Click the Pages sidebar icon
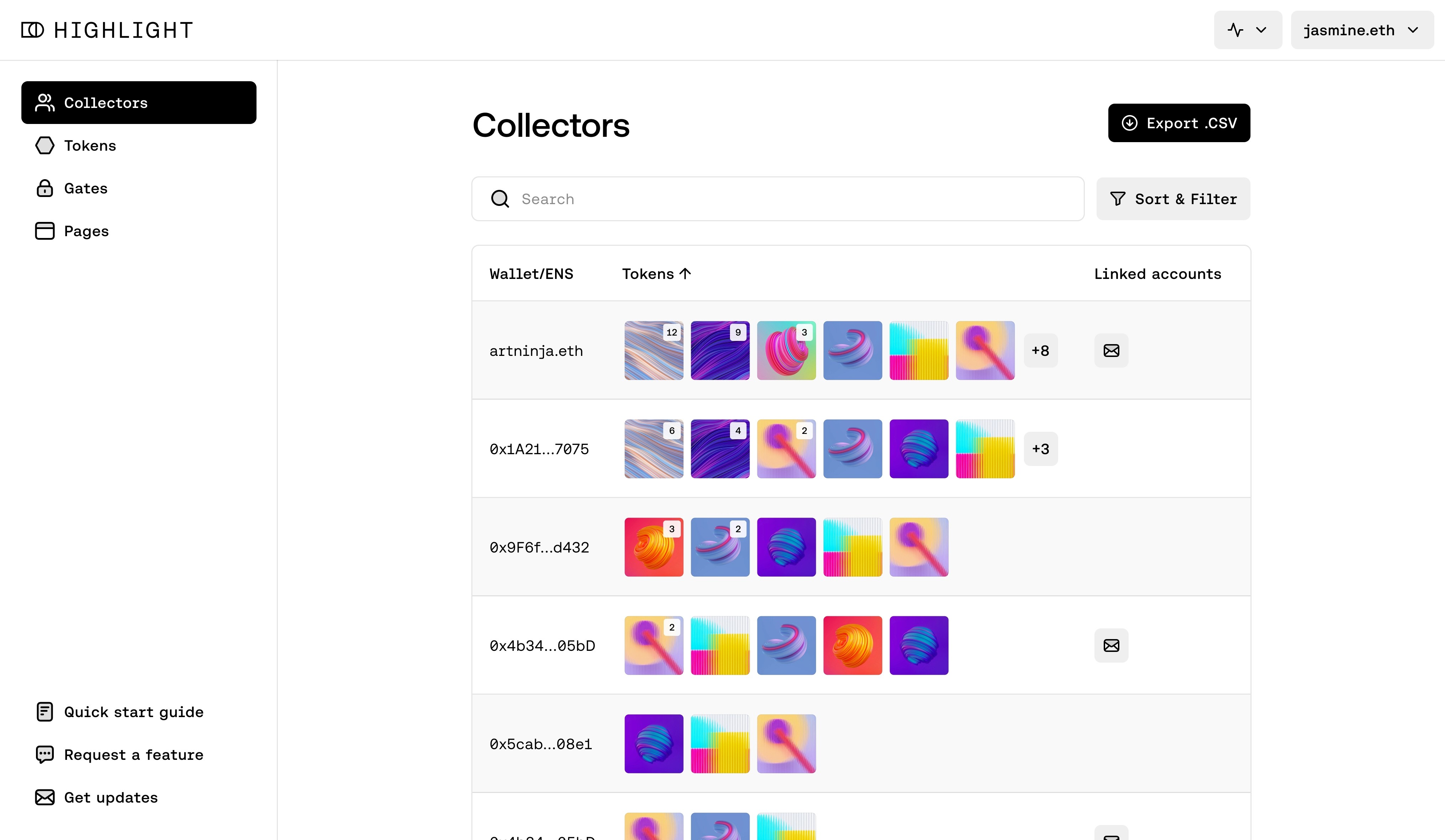The width and height of the screenshot is (1445, 840). [x=45, y=231]
